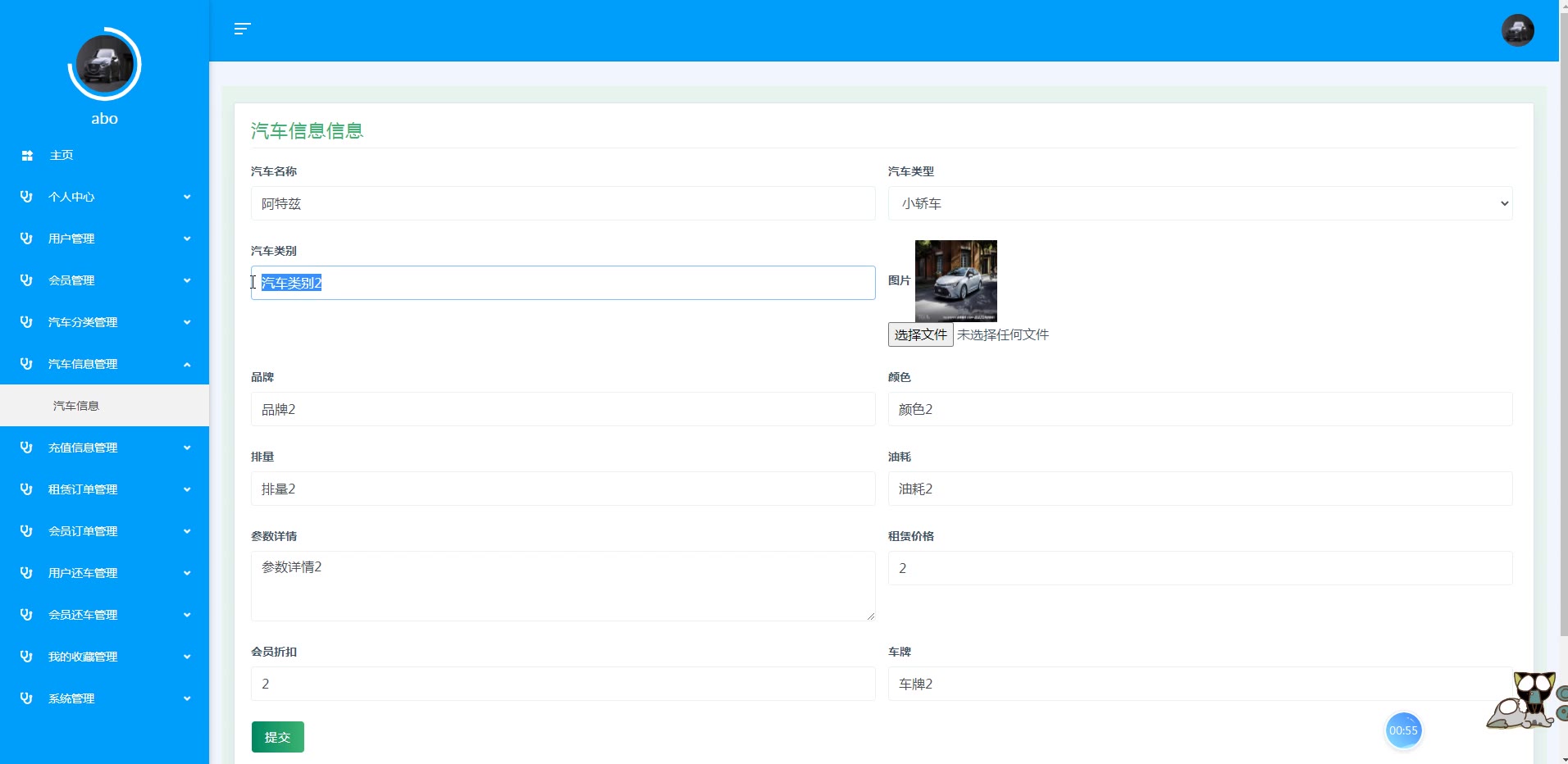This screenshot has height=764, width=1568.
Task: Click the 汽车类别 input field
Action: 563,283
